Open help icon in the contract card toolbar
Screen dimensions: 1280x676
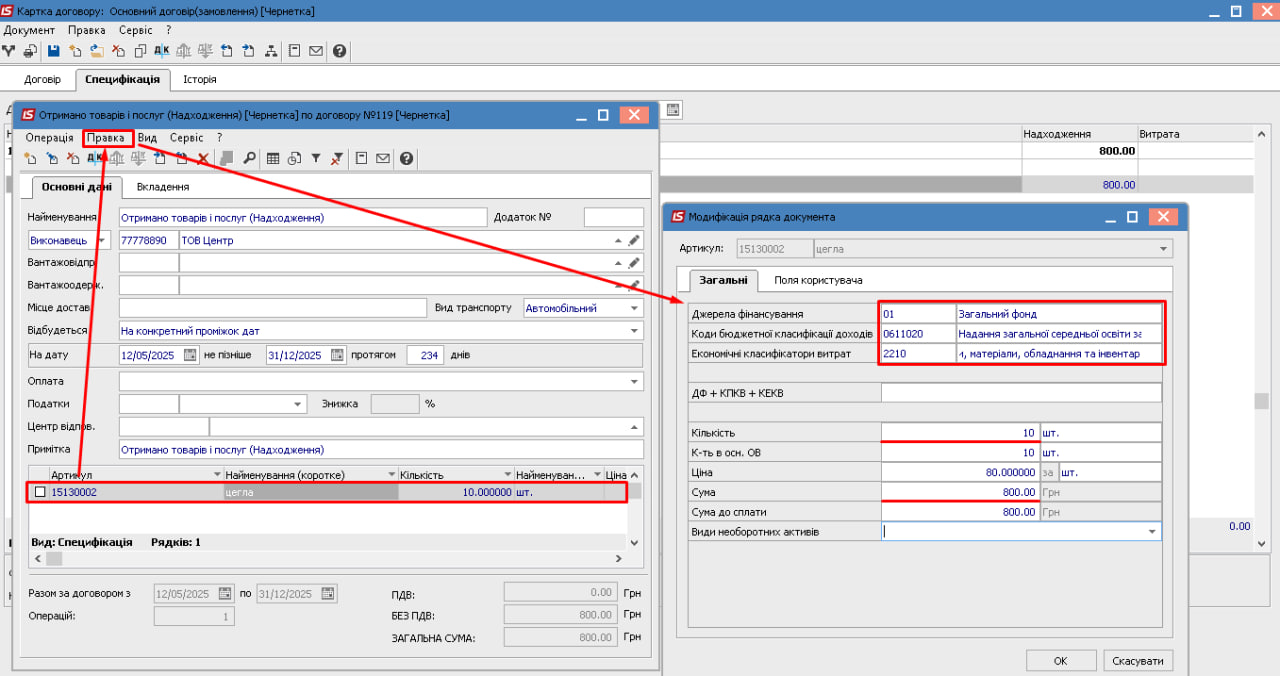[x=339, y=51]
